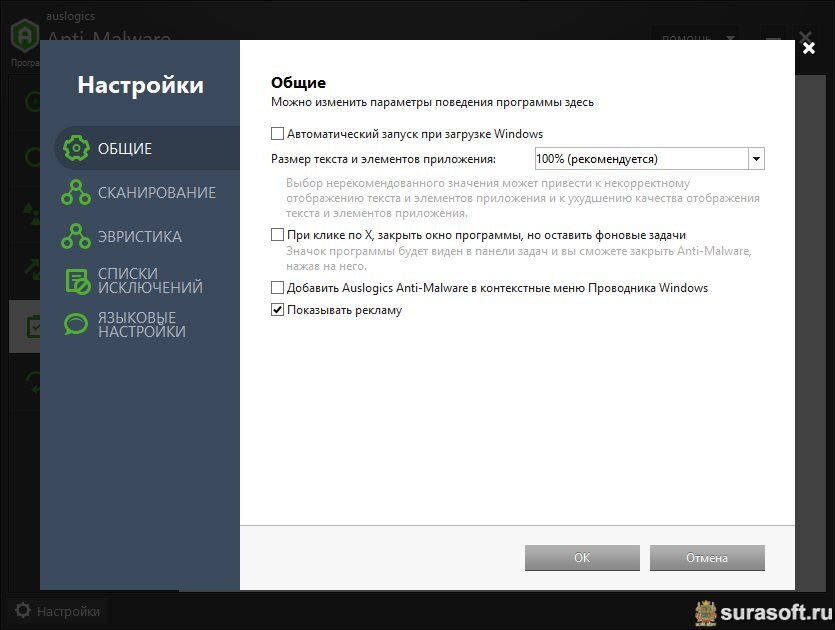
Task: Click the Отмена button
Action: click(707, 558)
